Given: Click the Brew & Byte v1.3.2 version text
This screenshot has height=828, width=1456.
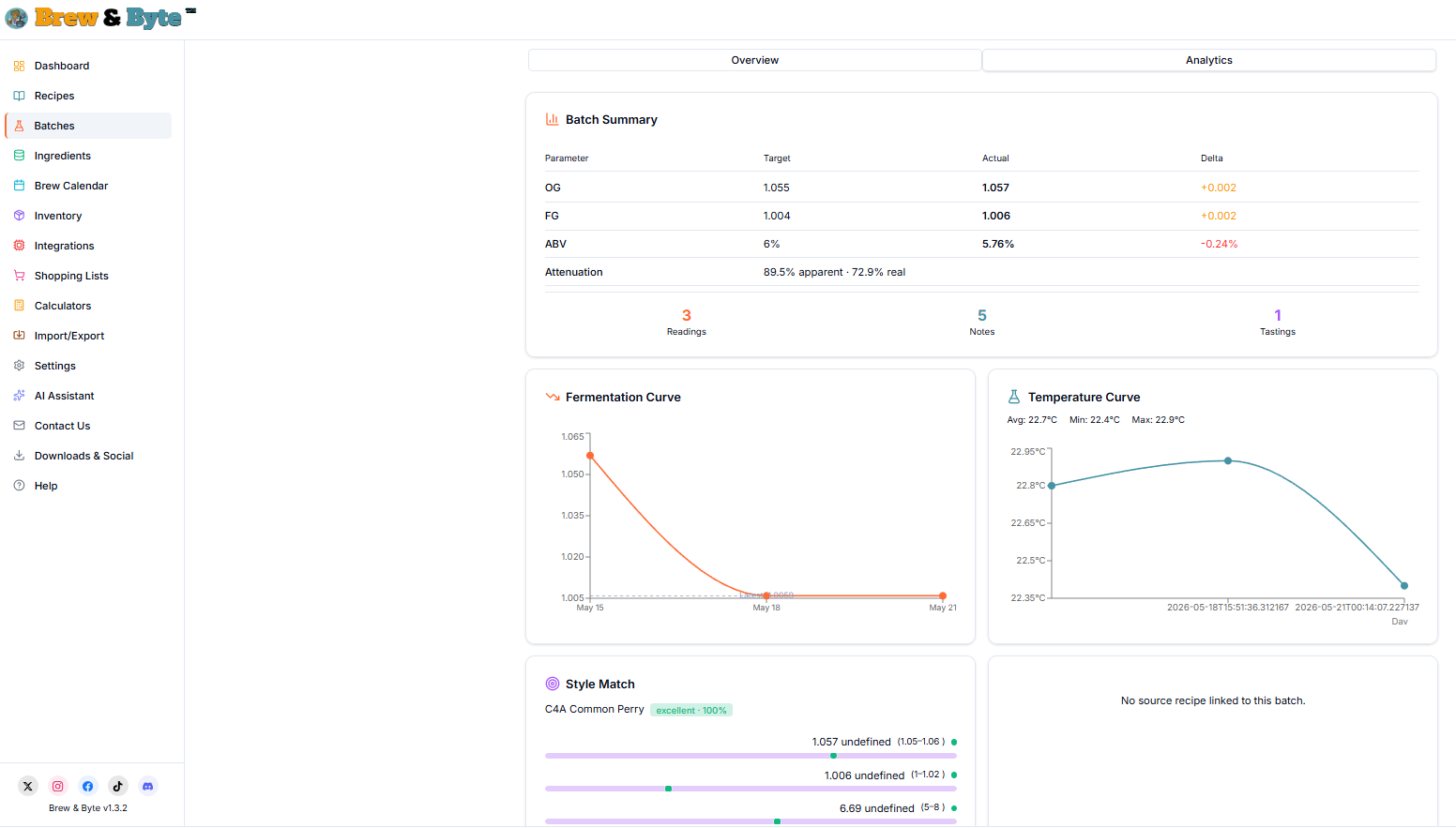Looking at the screenshot, I should pos(88,808).
